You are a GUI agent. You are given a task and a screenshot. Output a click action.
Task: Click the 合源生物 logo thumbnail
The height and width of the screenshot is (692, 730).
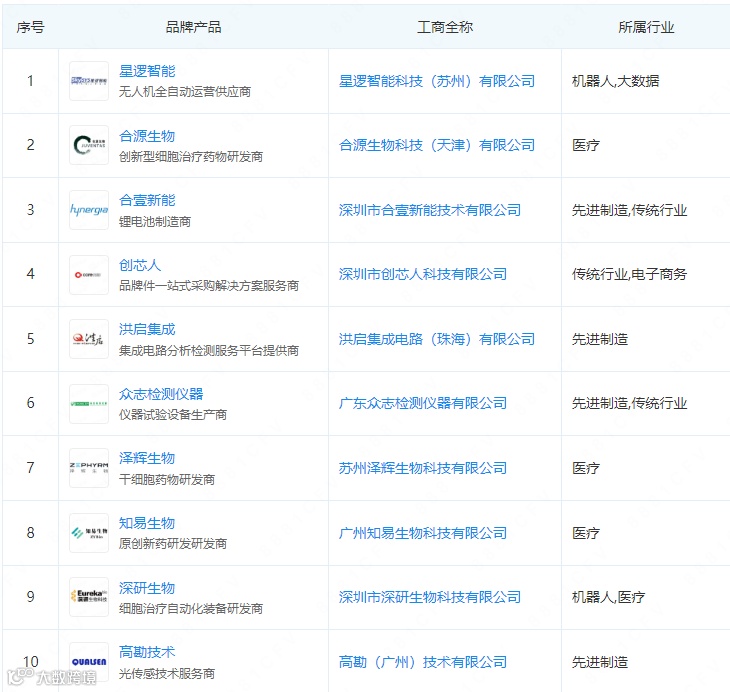pyautogui.click(x=89, y=145)
